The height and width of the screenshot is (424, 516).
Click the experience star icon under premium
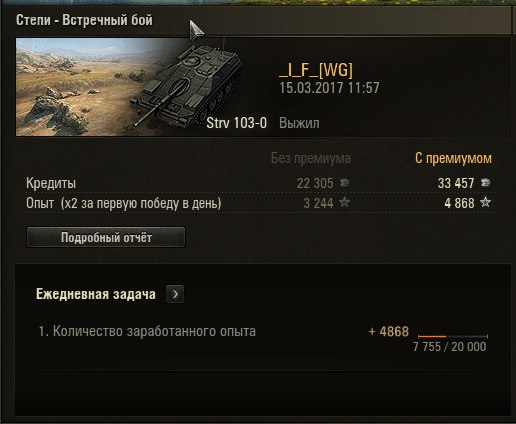(x=485, y=202)
